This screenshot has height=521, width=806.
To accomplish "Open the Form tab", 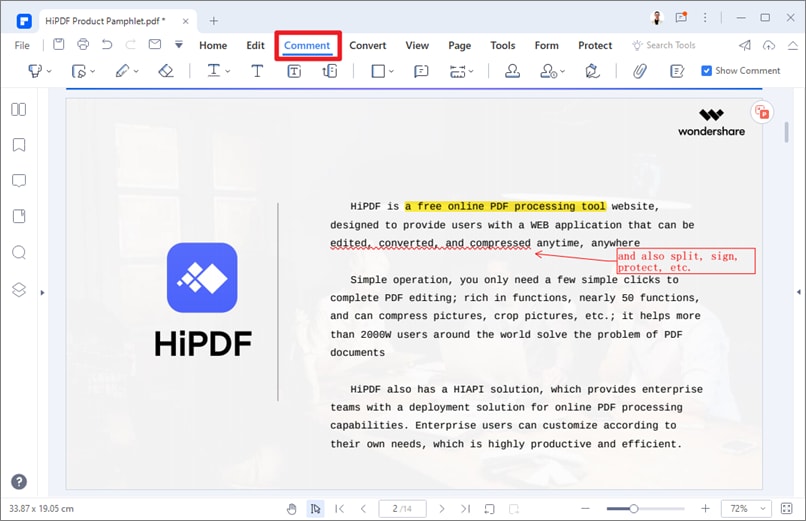I will (546, 45).
